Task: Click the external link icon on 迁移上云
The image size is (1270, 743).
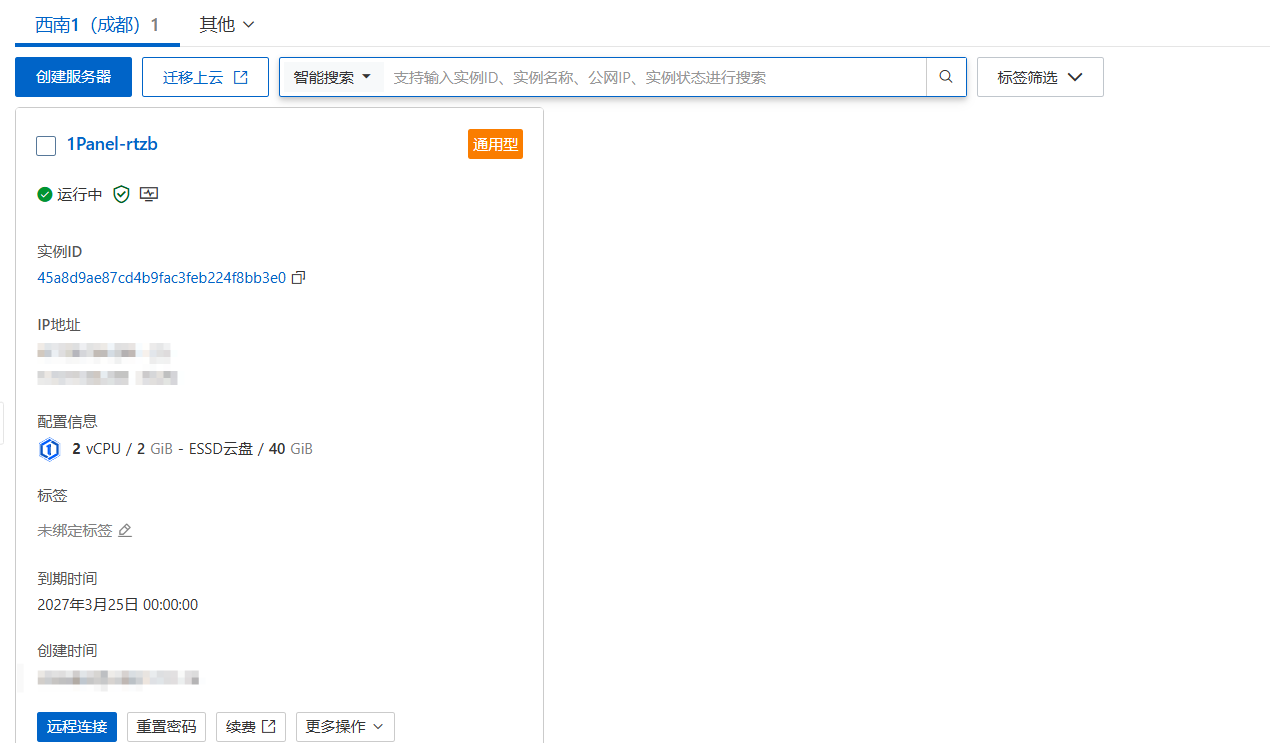Action: point(241,77)
